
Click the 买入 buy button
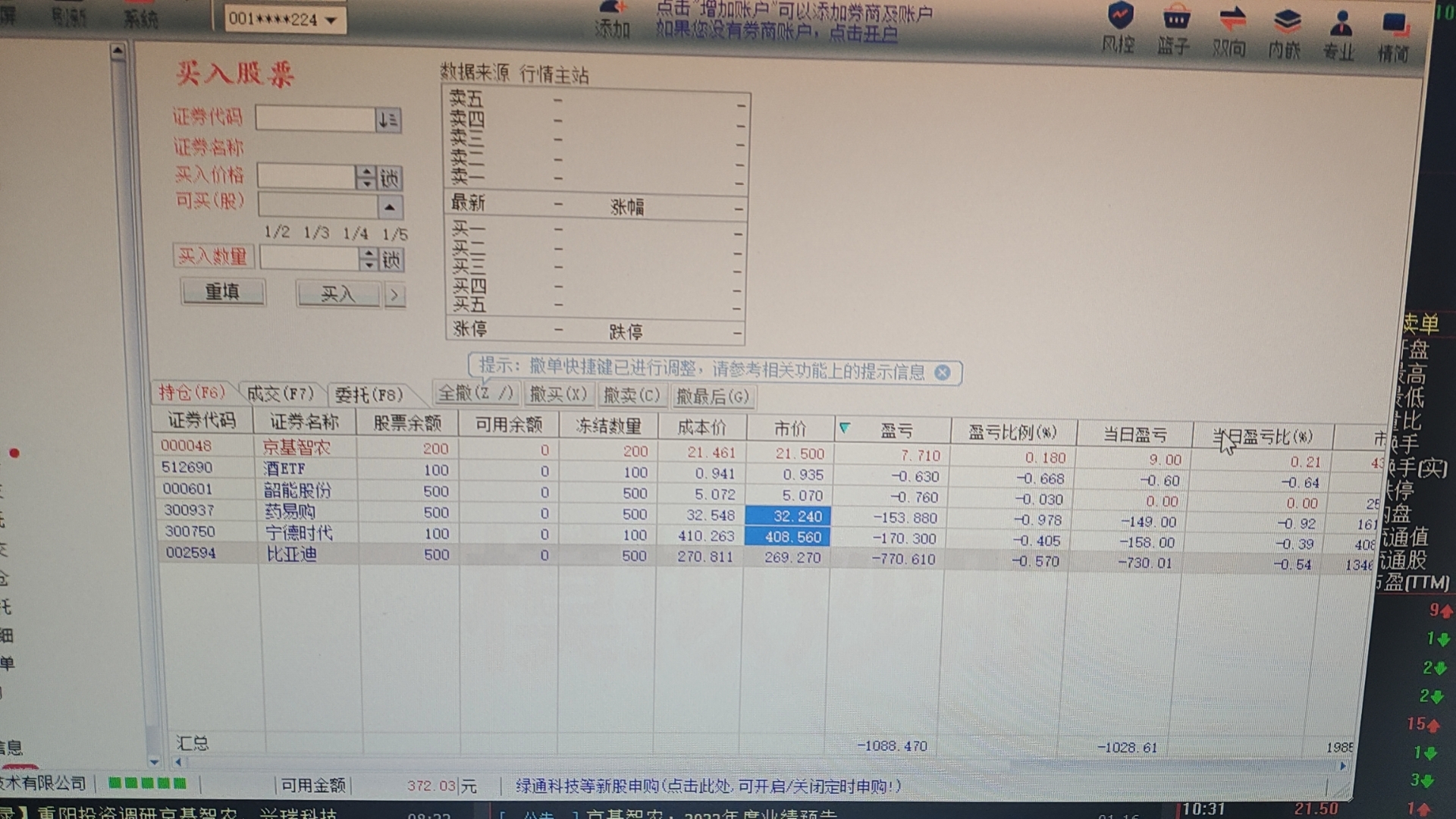pyautogui.click(x=338, y=294)
